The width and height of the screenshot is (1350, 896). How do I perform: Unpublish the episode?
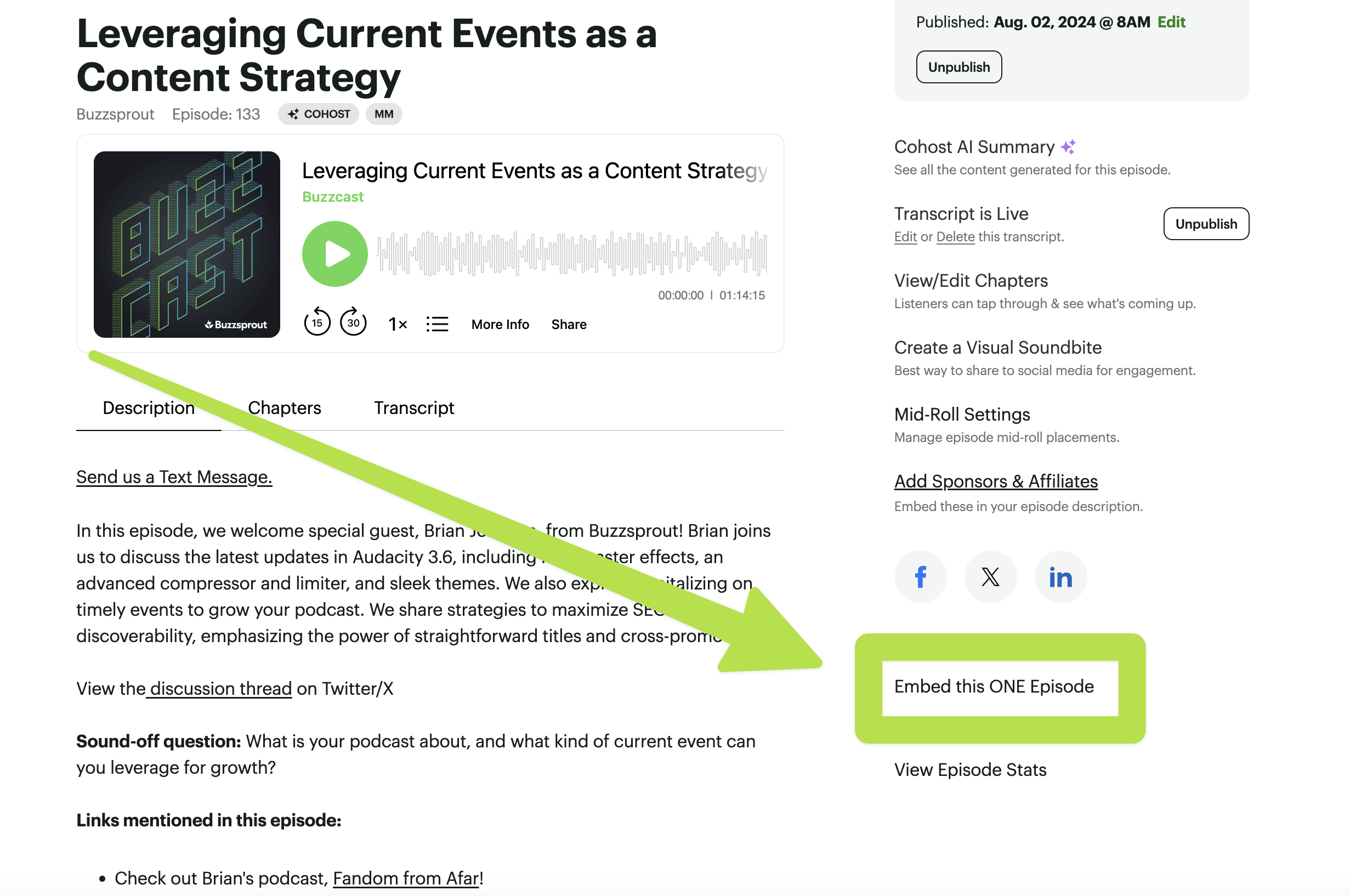(x=958, y=67)
